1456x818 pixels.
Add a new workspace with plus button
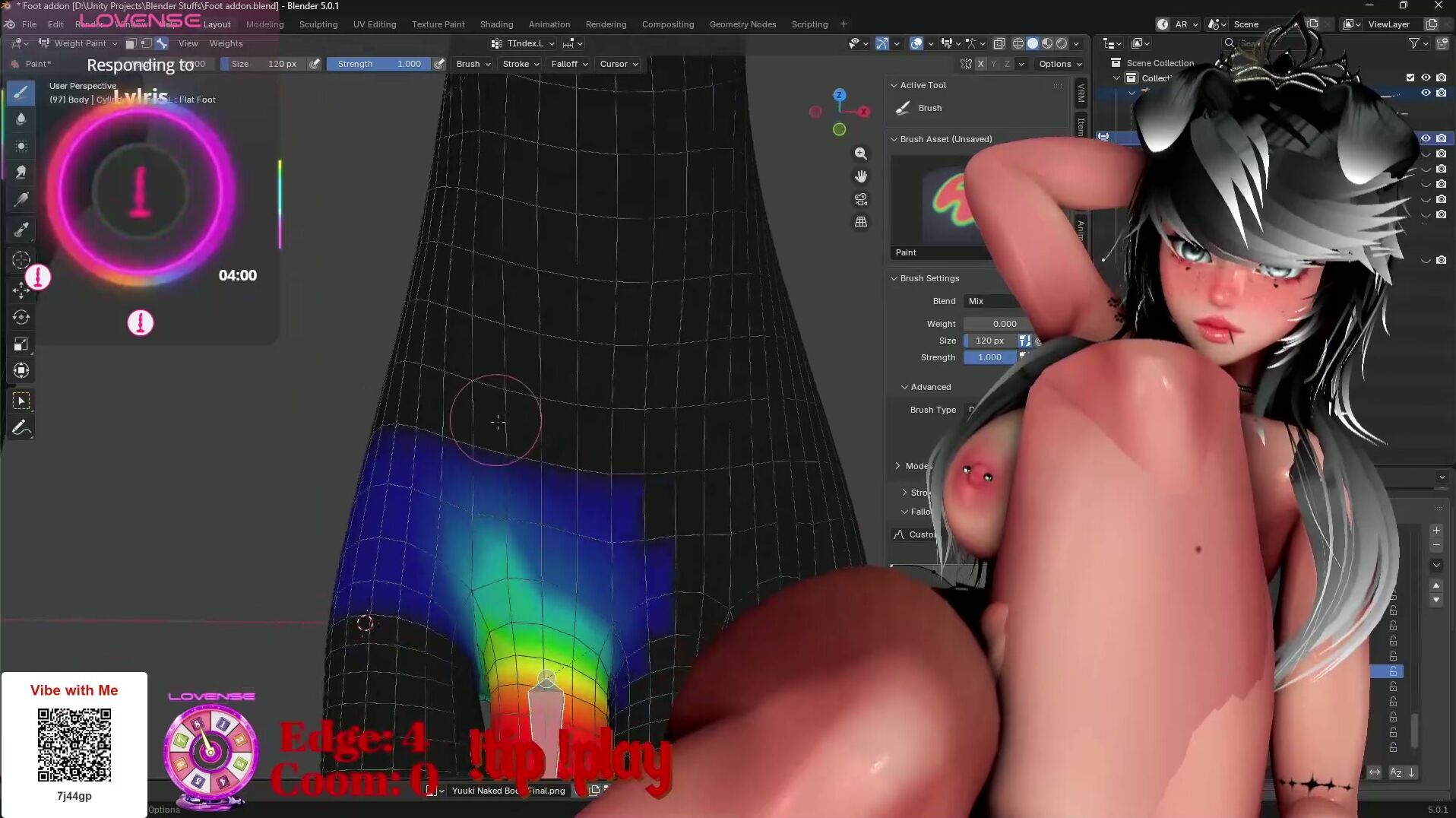844,24
